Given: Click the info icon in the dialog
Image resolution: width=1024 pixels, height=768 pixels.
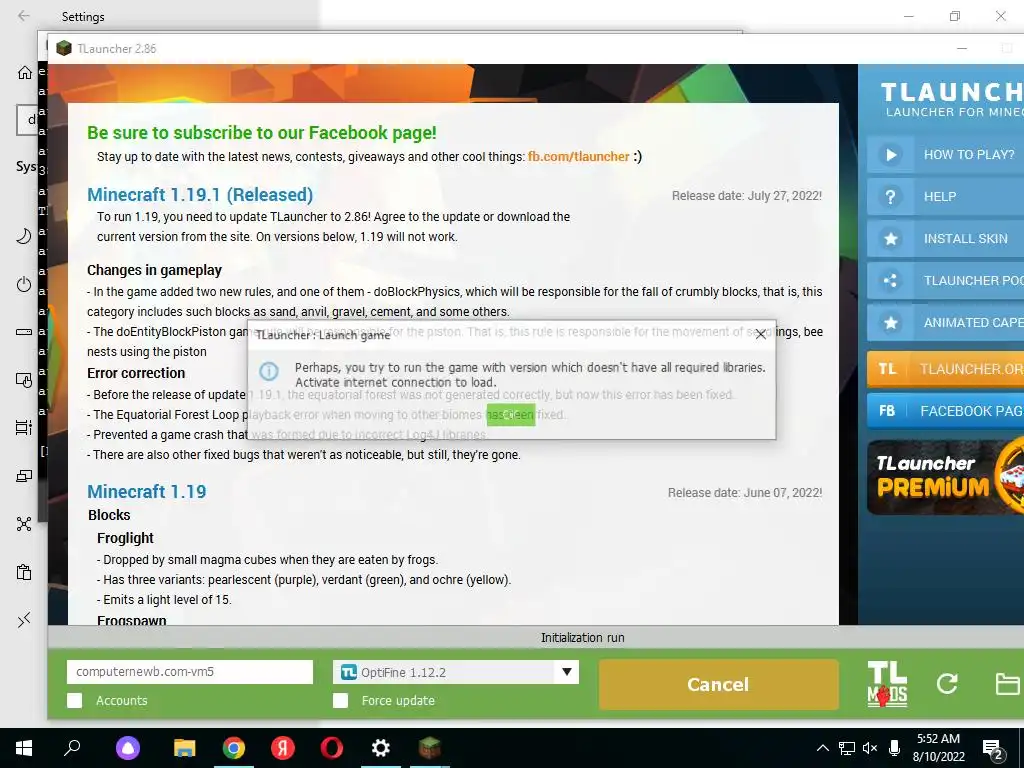Looking at the screenshot, I should coord(268,371).
